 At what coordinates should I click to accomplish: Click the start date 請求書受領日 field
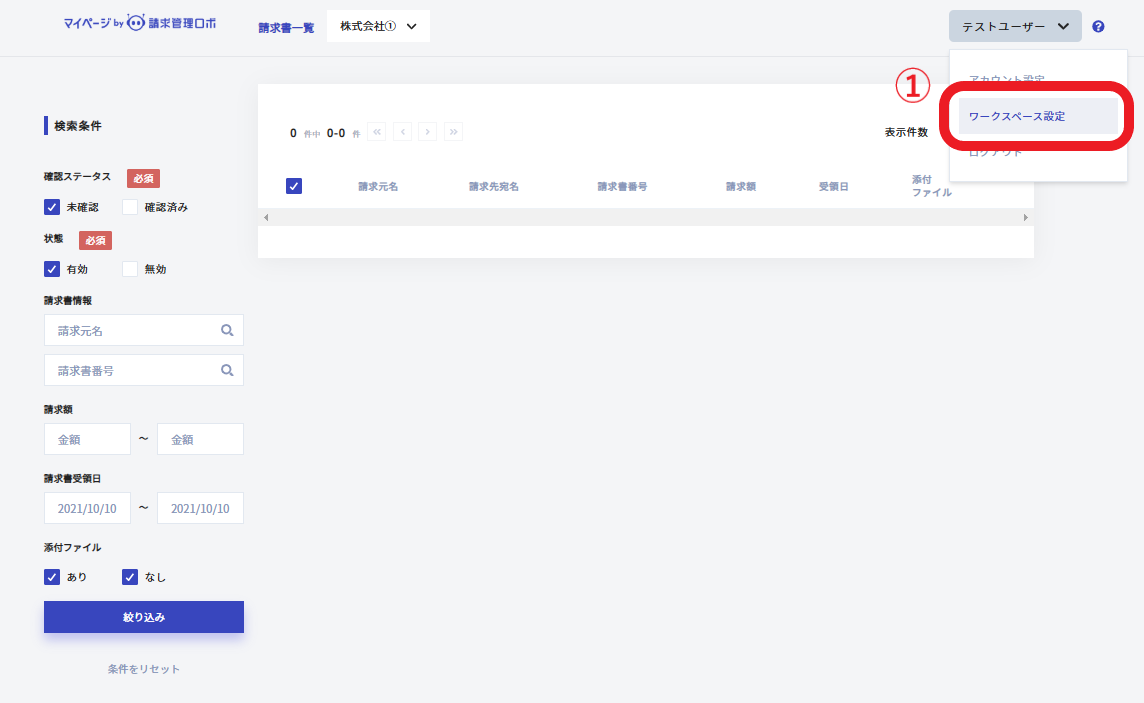tap(87, 508)
